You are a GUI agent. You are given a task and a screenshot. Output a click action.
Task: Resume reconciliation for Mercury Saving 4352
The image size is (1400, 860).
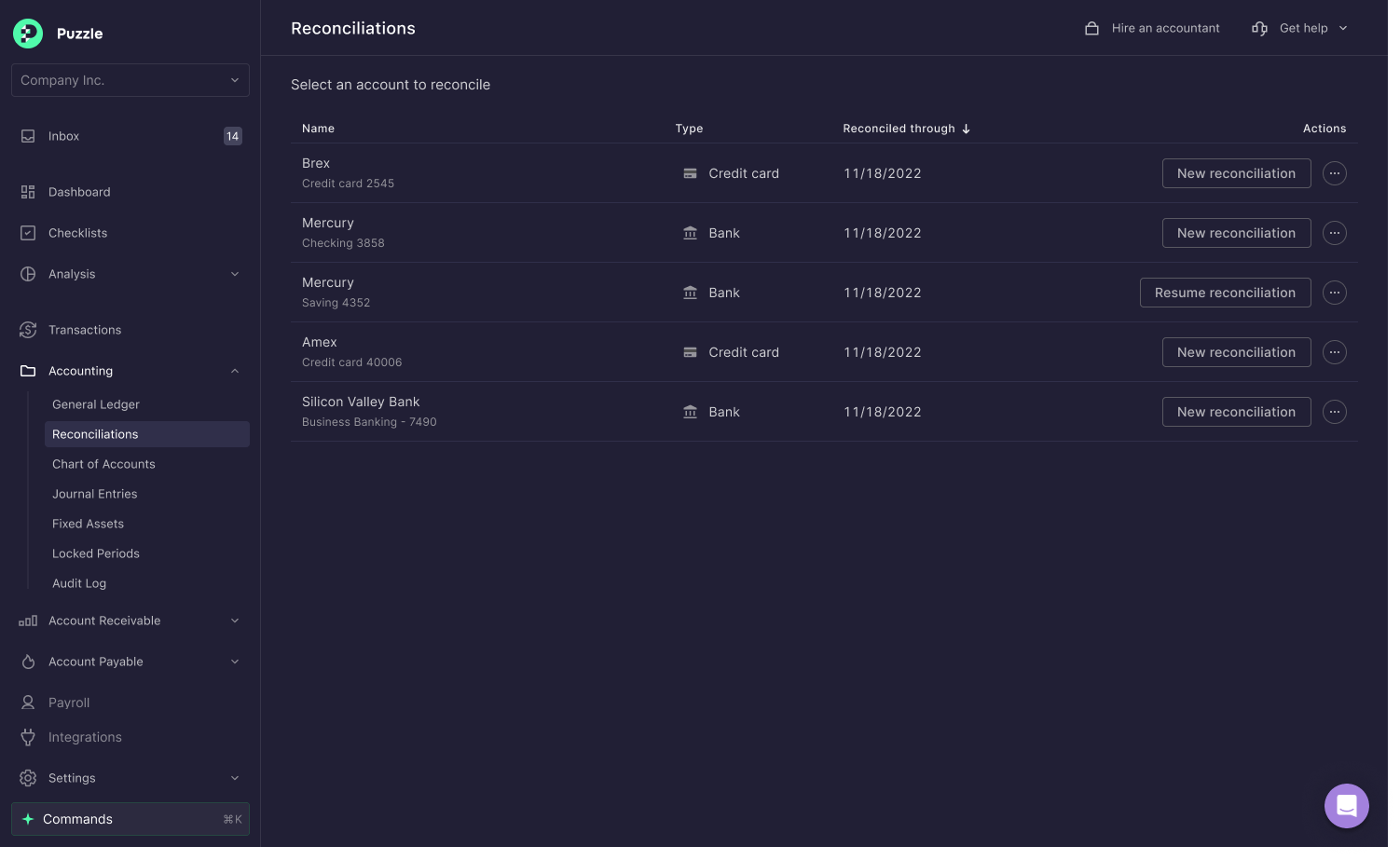coord(1225,293)
